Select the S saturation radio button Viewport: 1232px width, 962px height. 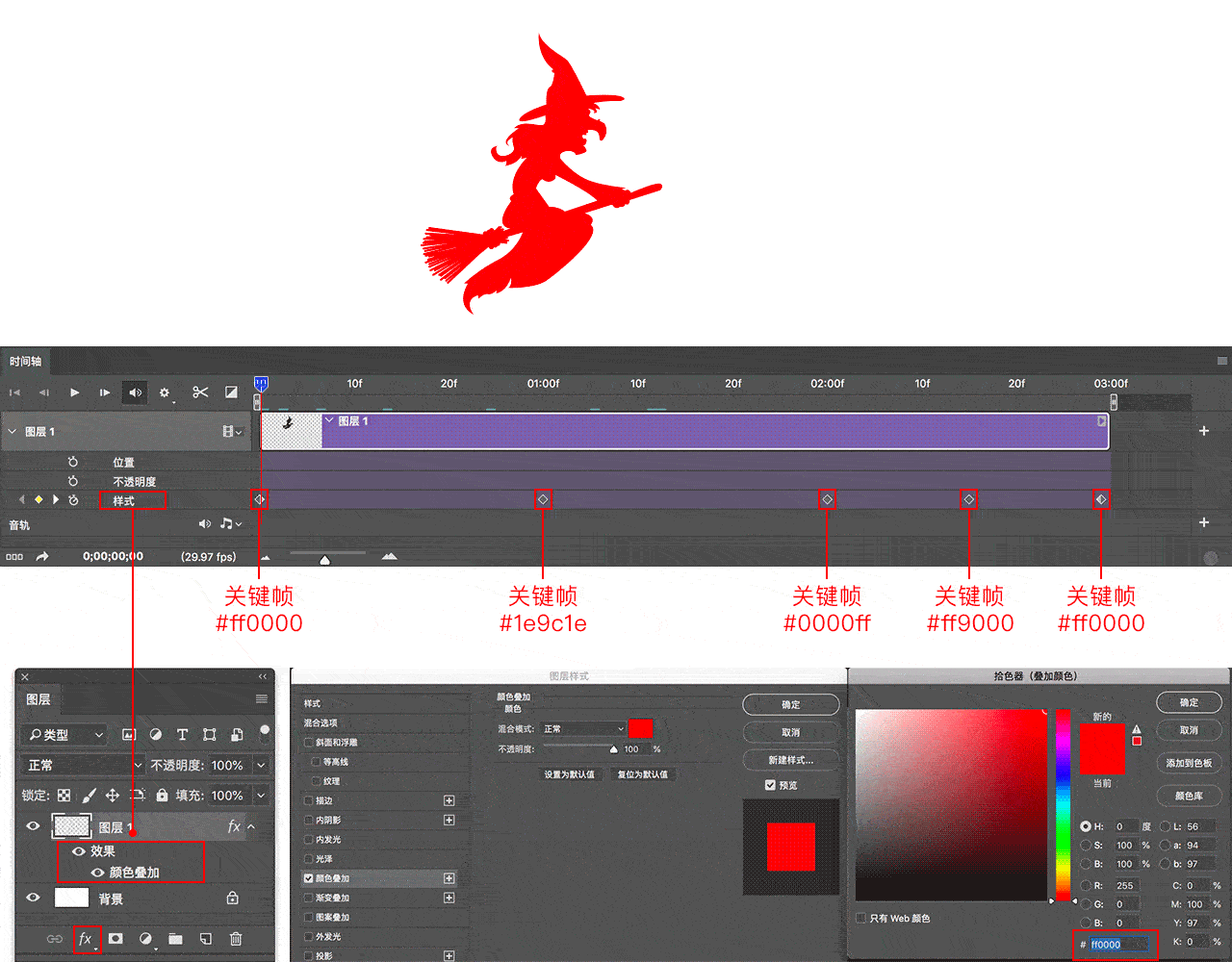1086,846
